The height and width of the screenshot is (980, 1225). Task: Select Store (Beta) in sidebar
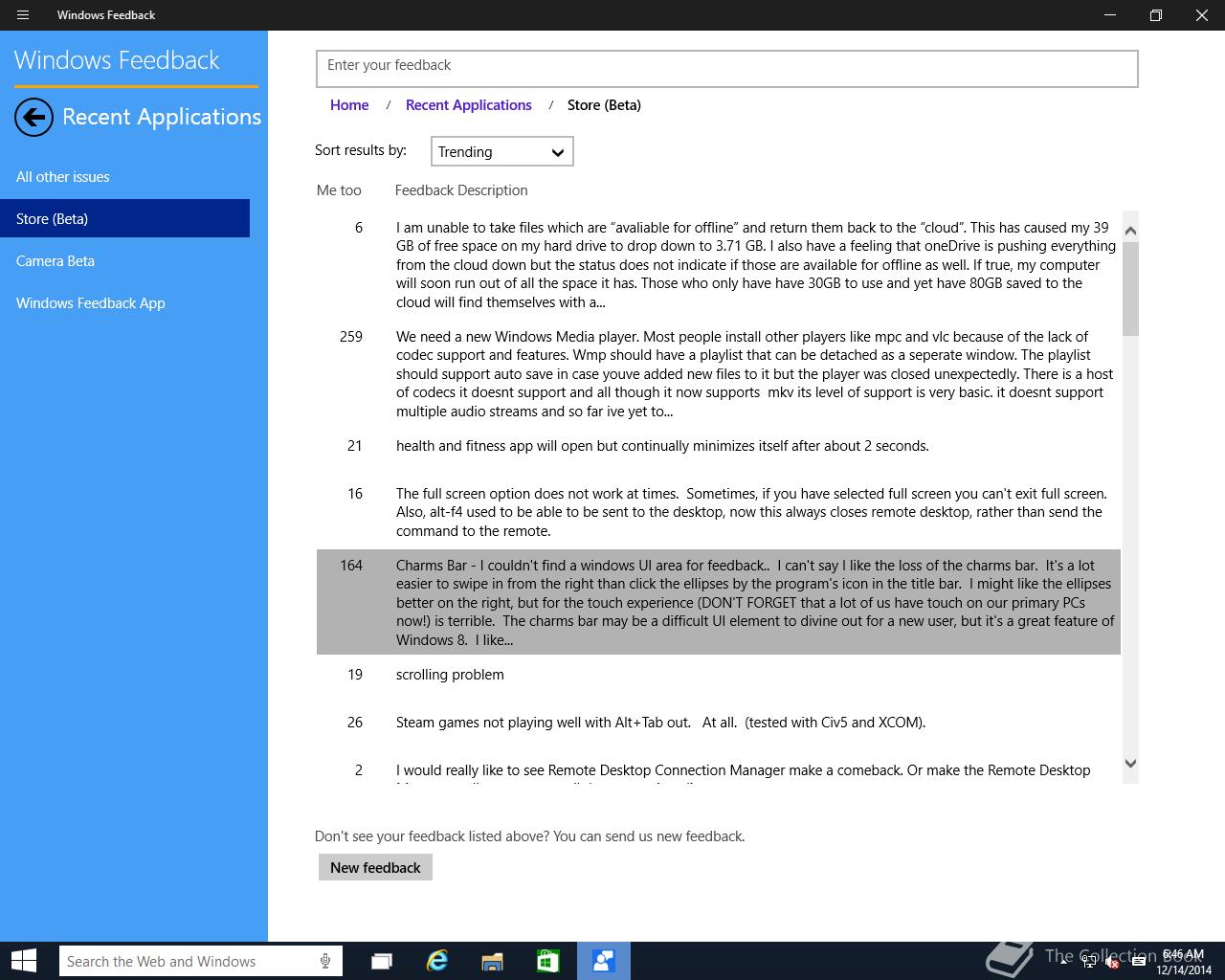[124, 218]
